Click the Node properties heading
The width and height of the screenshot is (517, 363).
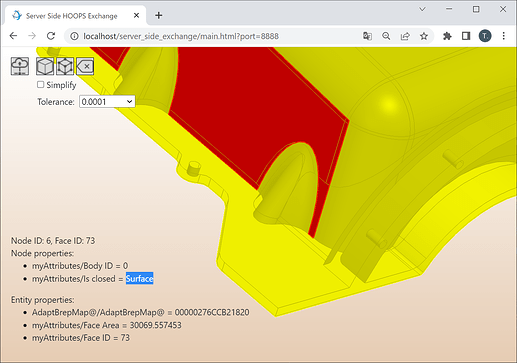click(x=42, y=253)
